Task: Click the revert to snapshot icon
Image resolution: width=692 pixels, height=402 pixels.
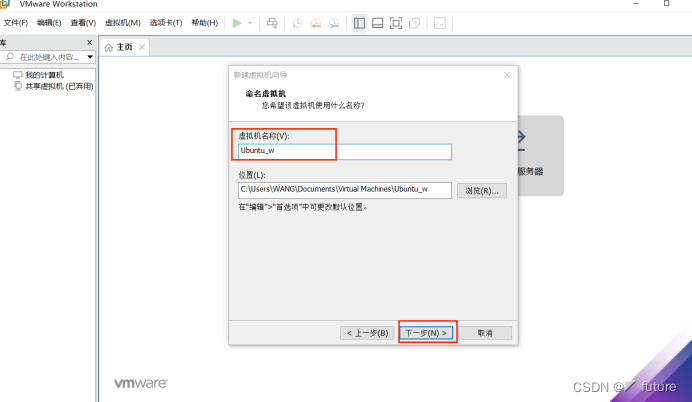Action: [x=316, y=23]
